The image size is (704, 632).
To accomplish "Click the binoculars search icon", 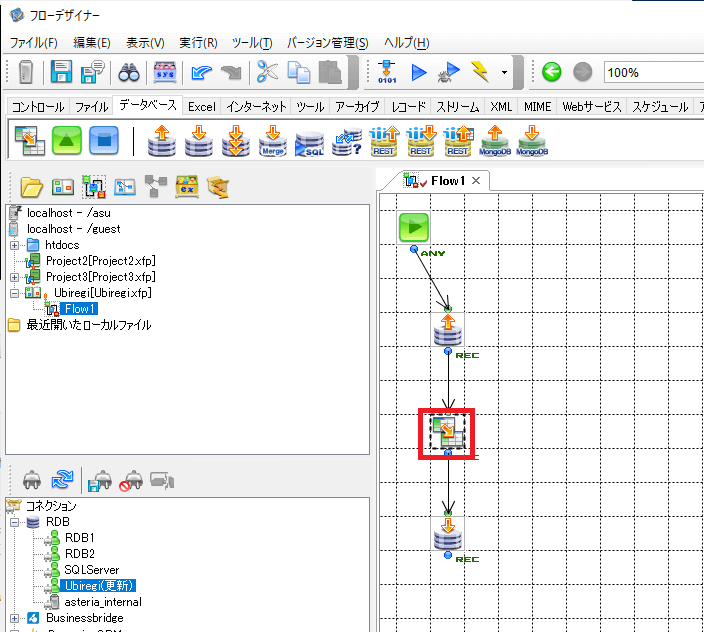I will (128, 72).
